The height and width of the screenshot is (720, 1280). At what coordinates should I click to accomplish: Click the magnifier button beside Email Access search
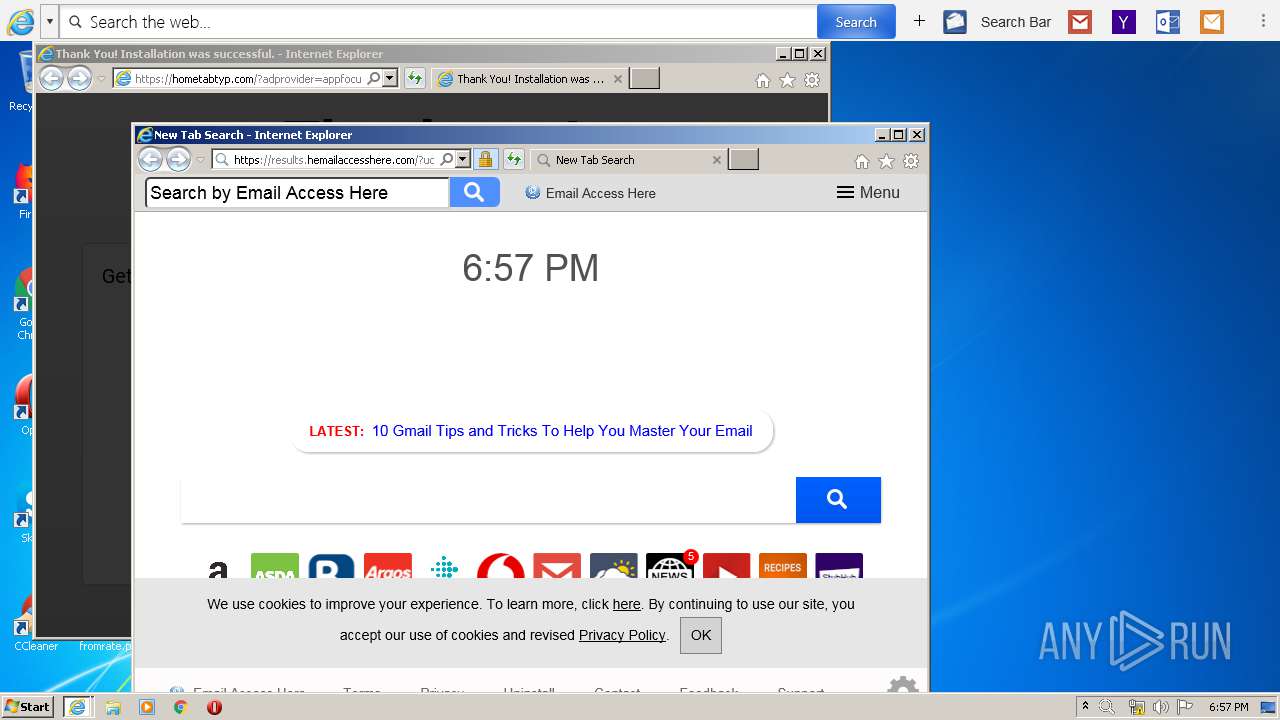475,193
